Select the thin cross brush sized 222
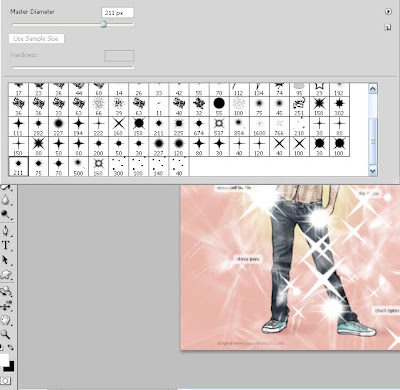The width and height of the screenshot is (400, 390). 99,126
